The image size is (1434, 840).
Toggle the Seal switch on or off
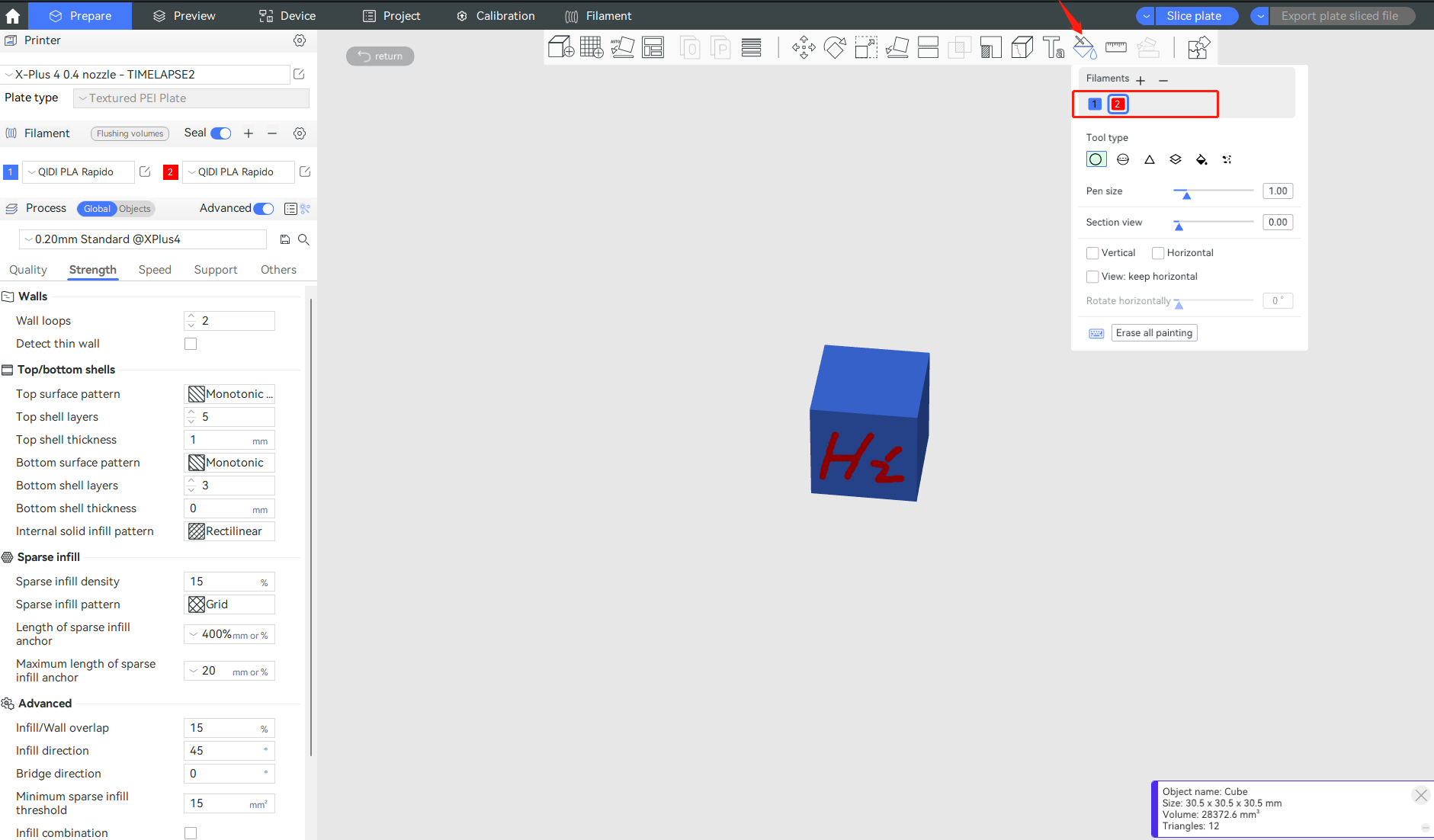pyautogui.click(x=220, y=133)
